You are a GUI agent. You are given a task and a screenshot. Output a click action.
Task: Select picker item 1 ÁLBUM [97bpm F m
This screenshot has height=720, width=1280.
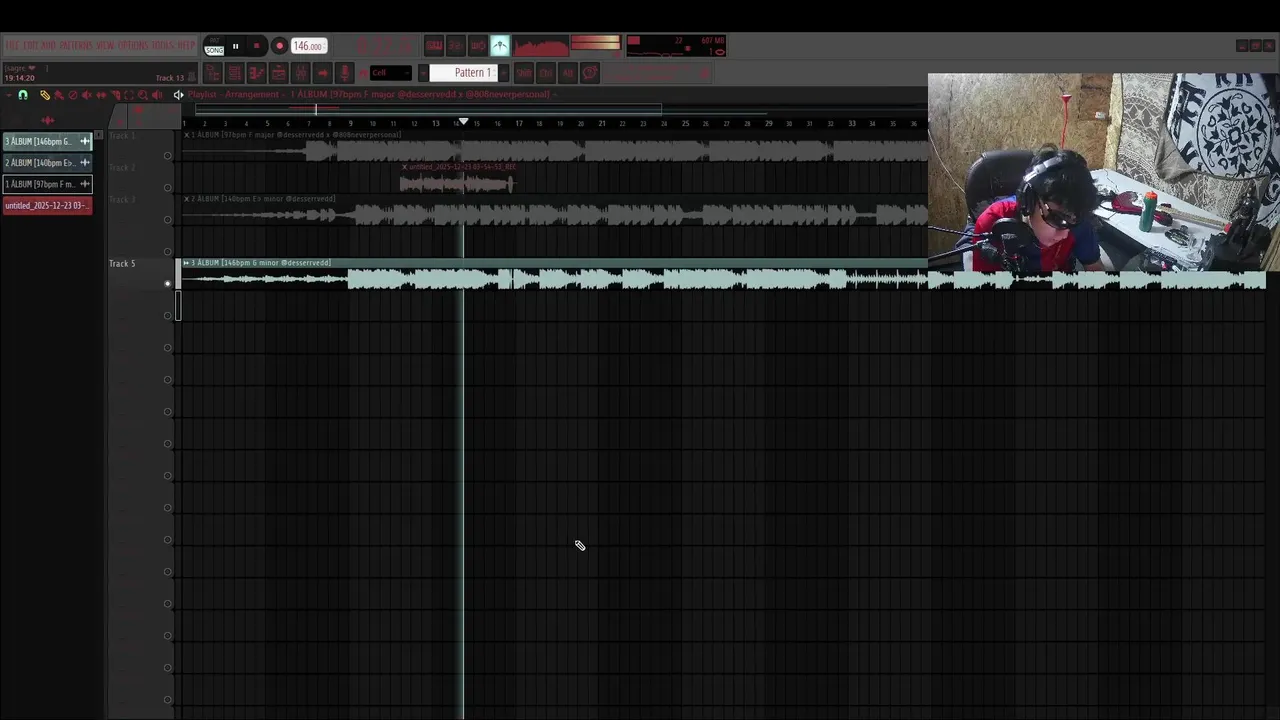[47, 184]
